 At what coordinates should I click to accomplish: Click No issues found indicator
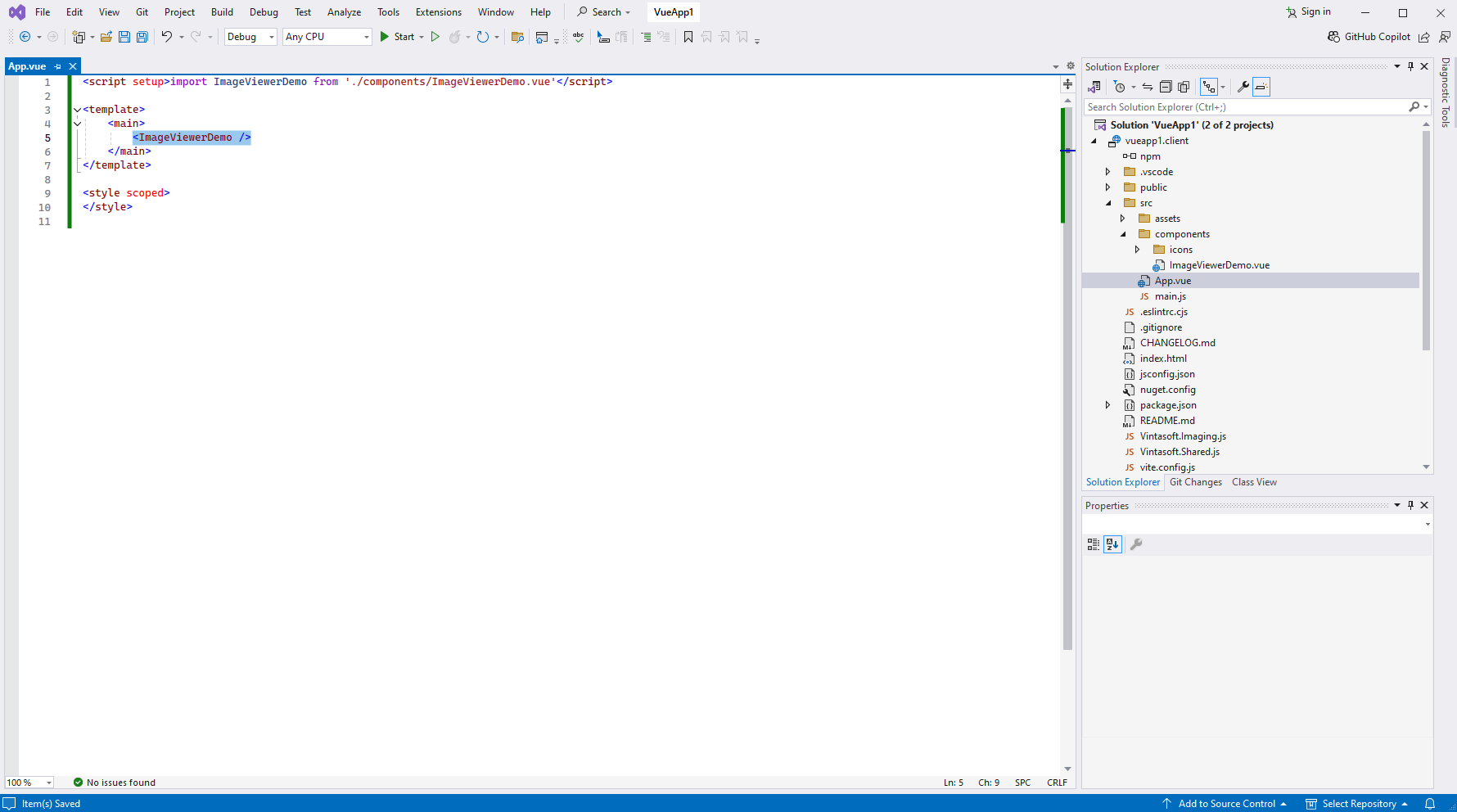pyautogui.click(x=114, y=783)
